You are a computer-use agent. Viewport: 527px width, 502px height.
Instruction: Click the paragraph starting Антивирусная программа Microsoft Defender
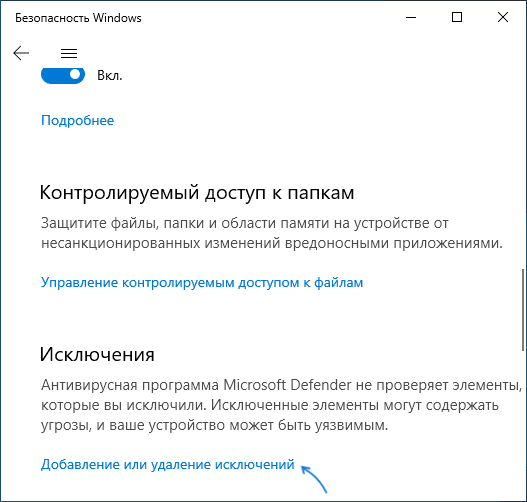point(282,405)
